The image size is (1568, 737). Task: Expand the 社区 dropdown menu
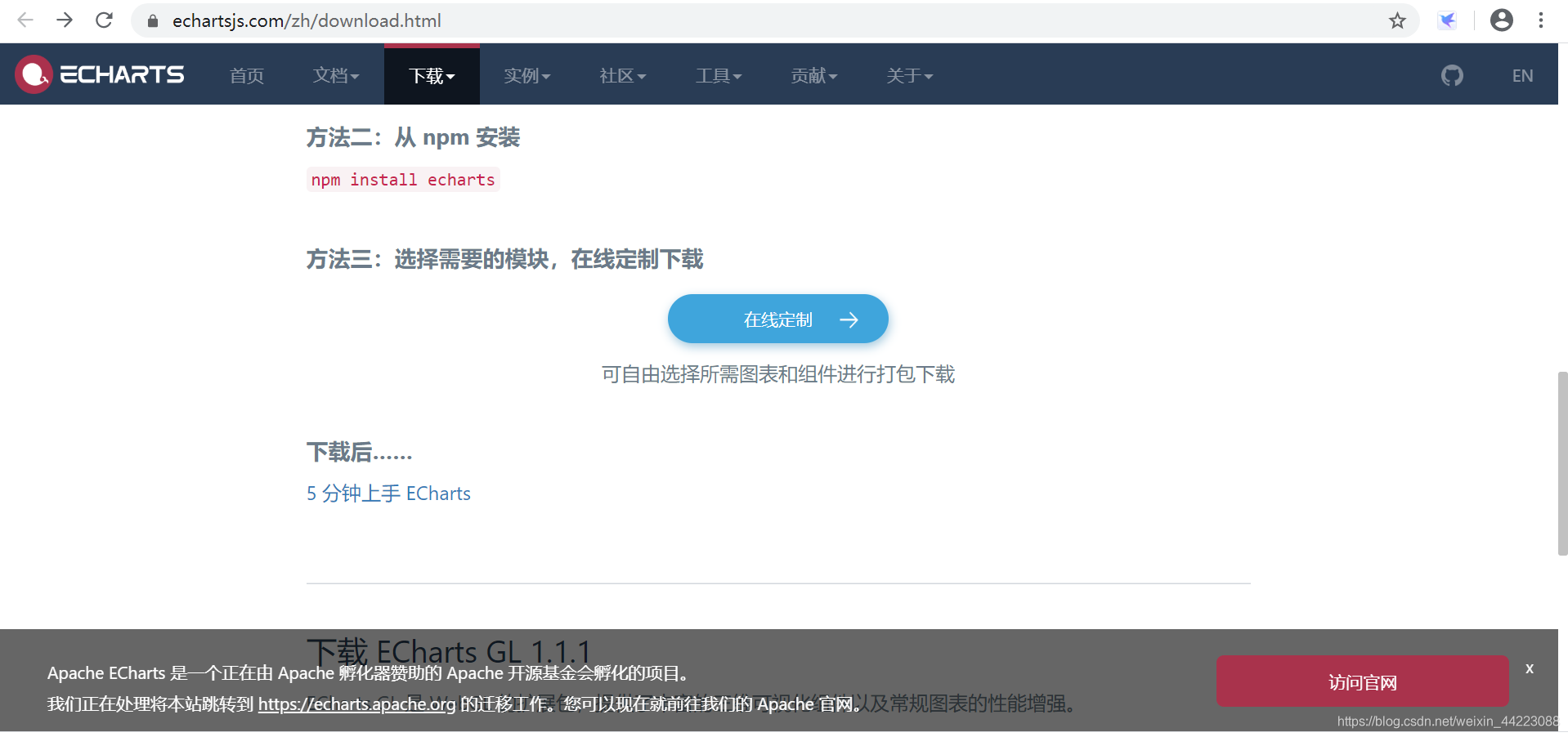[623, 75]
